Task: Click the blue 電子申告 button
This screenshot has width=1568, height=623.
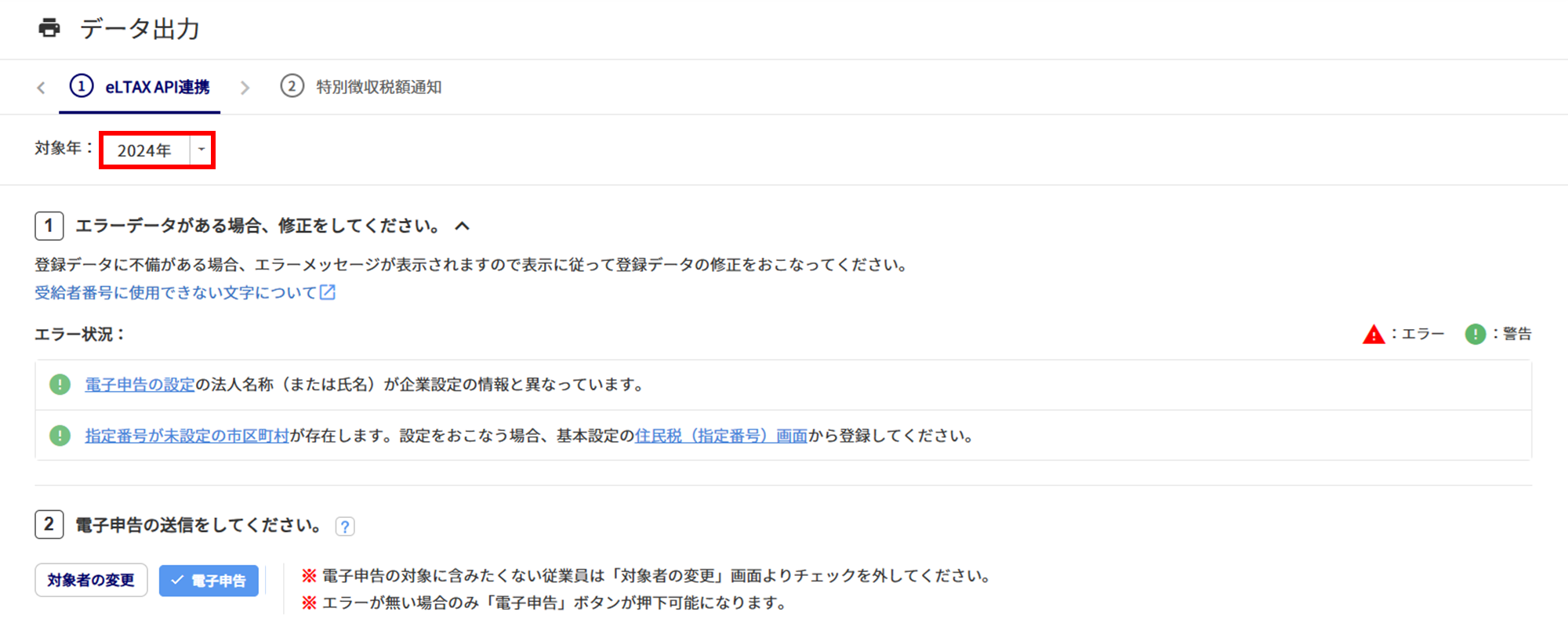Action: pyautogui.click(x=209, y=581)
